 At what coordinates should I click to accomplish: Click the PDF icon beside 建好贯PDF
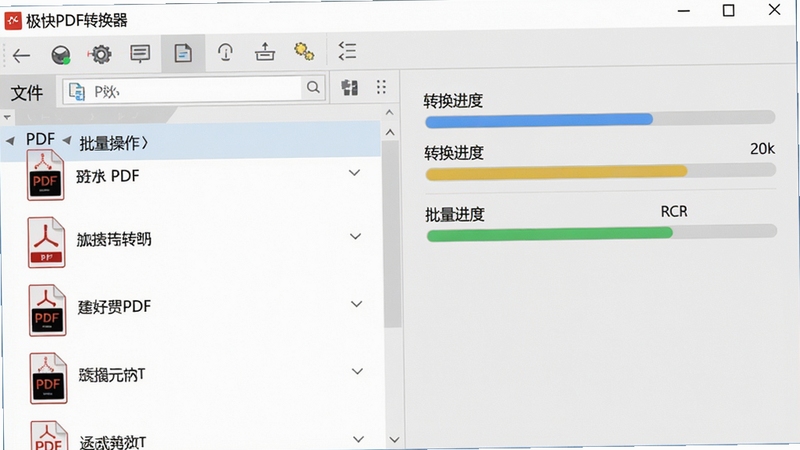[47, 310]
